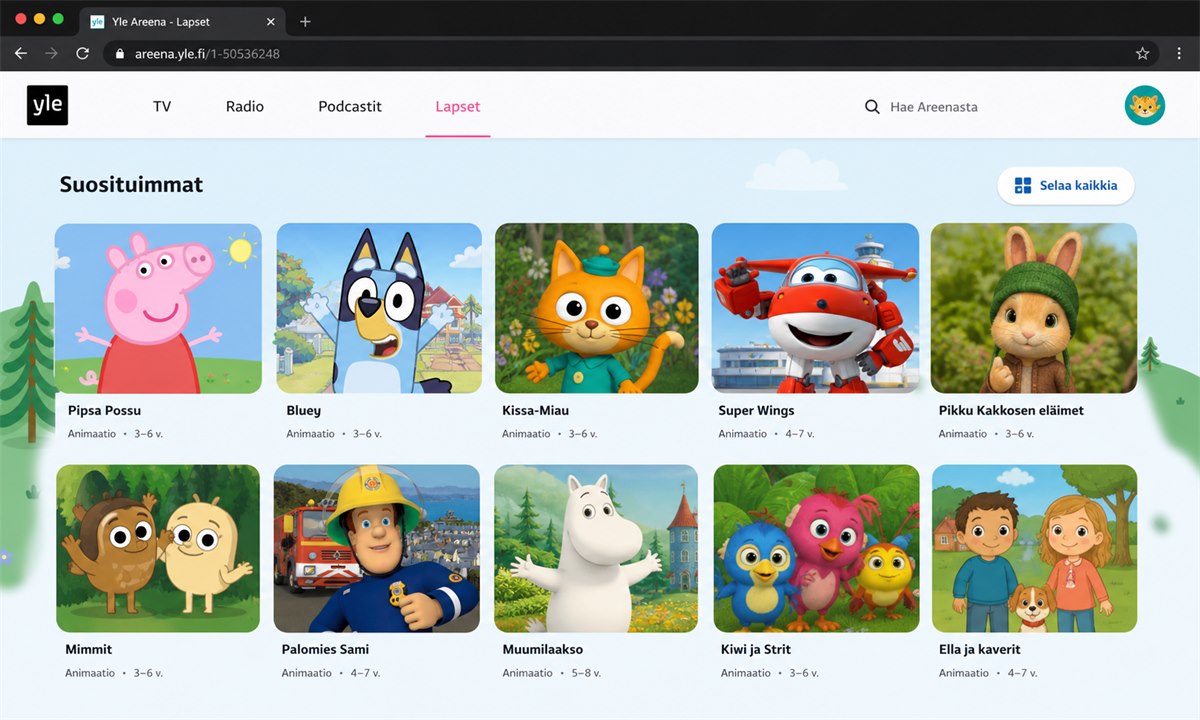Go forward in browser history
1200x720 pixels.
click(51, 53)
